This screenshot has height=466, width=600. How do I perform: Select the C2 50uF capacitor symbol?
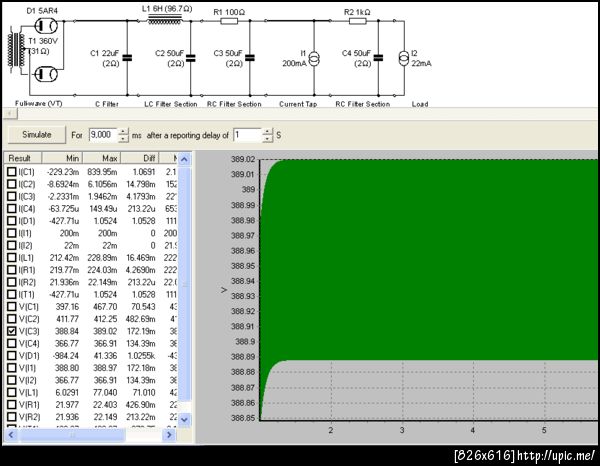click(191, 58)
